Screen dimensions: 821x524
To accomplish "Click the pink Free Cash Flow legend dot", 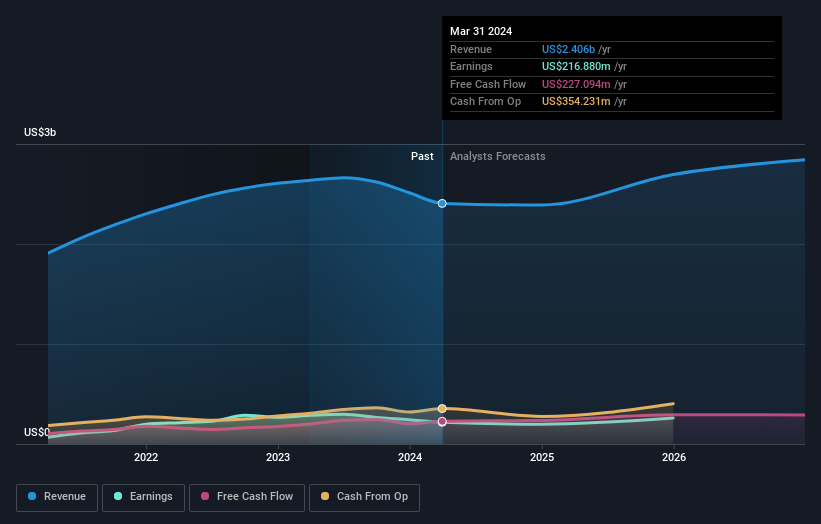I will (205, 496).
